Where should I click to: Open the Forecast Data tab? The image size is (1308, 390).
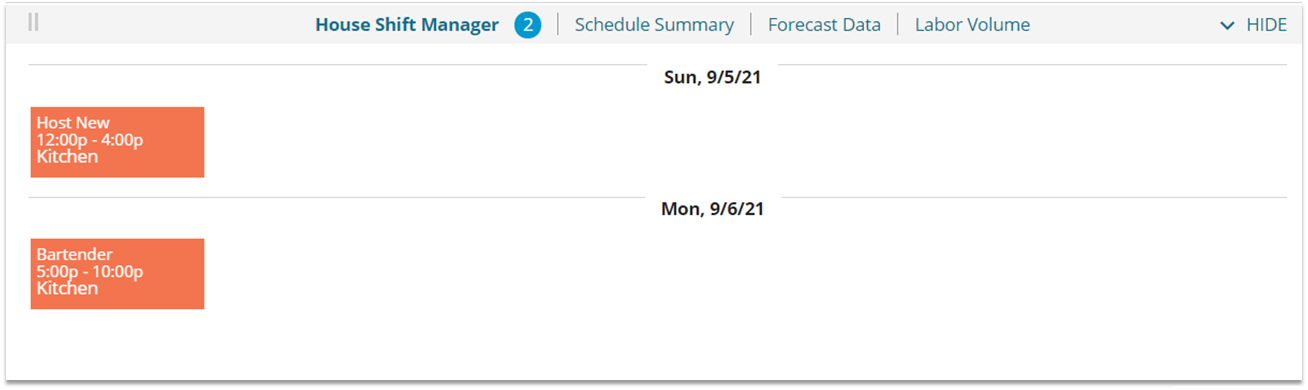tap(824, 25)
